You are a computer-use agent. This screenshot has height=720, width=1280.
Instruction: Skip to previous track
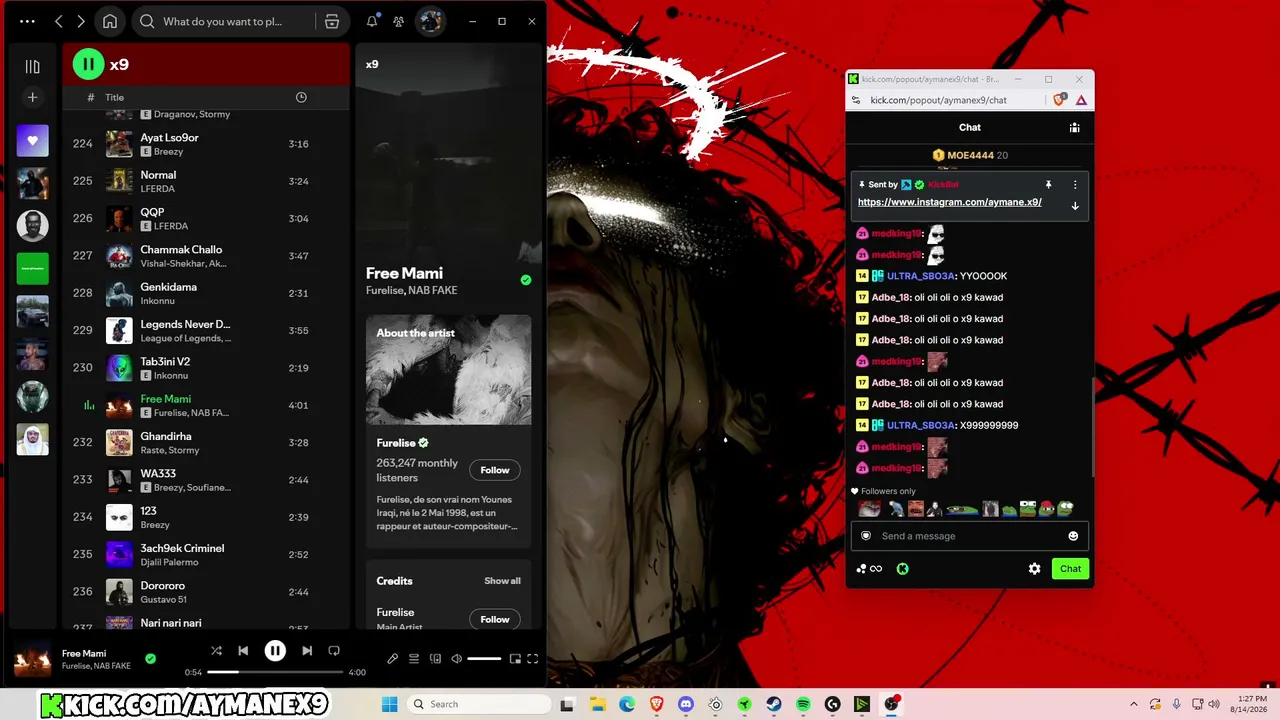pos(243,650)
